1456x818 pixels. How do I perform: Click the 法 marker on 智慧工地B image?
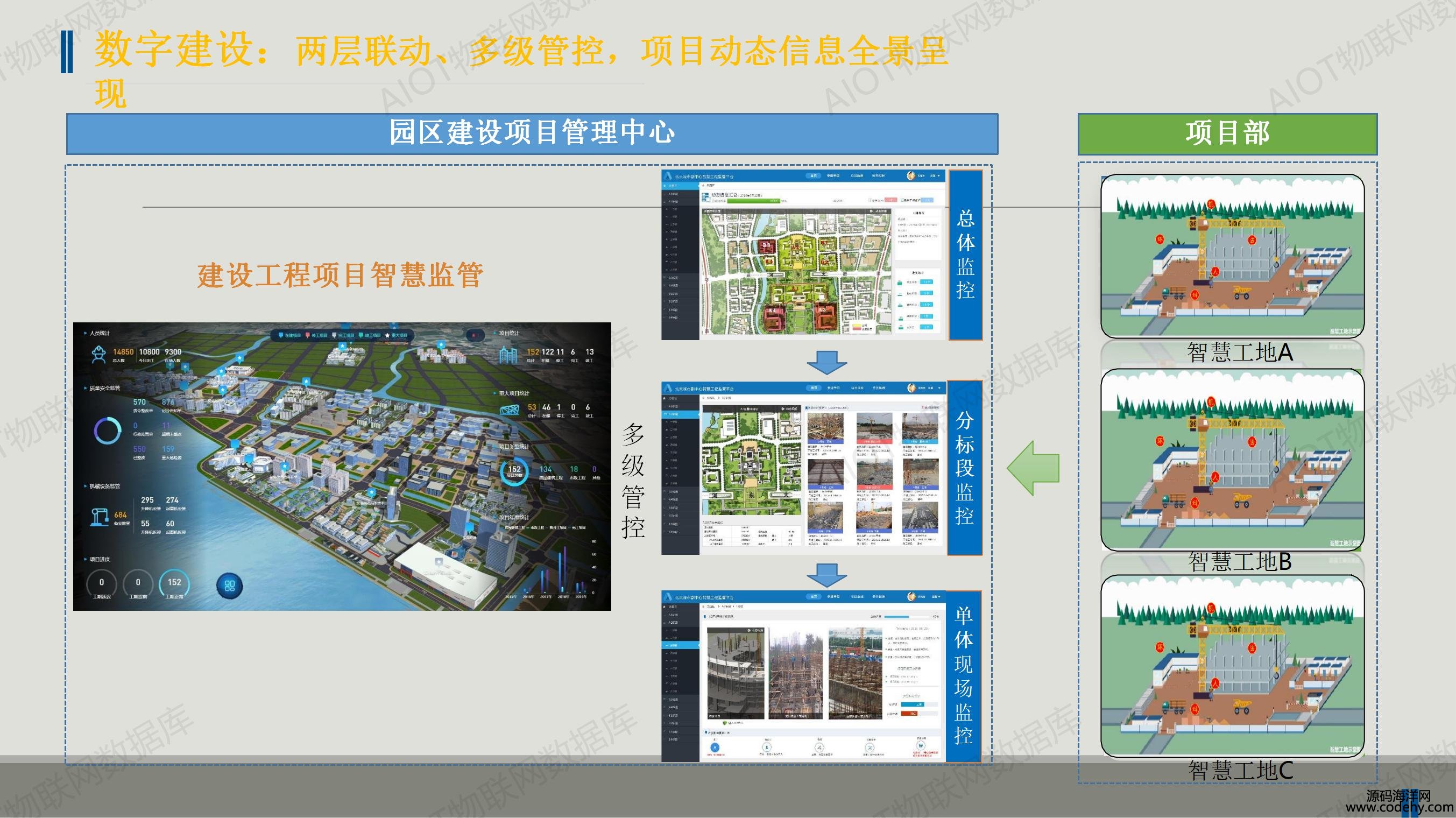click(x=1252, y=441)
